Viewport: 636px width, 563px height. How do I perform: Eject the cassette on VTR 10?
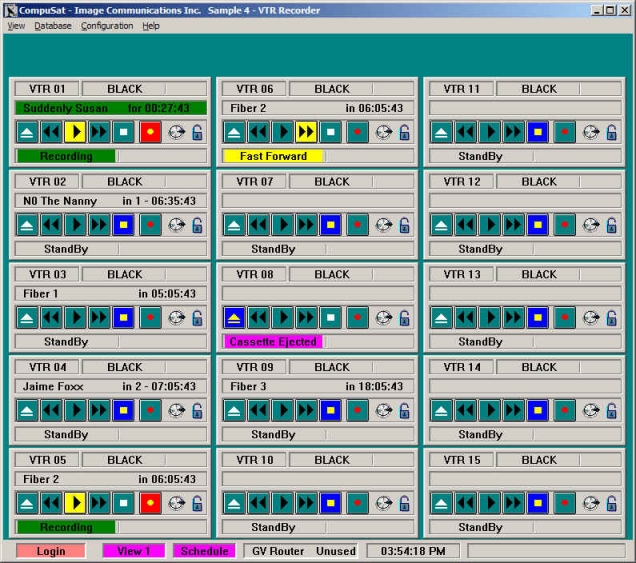click(234, 503)
